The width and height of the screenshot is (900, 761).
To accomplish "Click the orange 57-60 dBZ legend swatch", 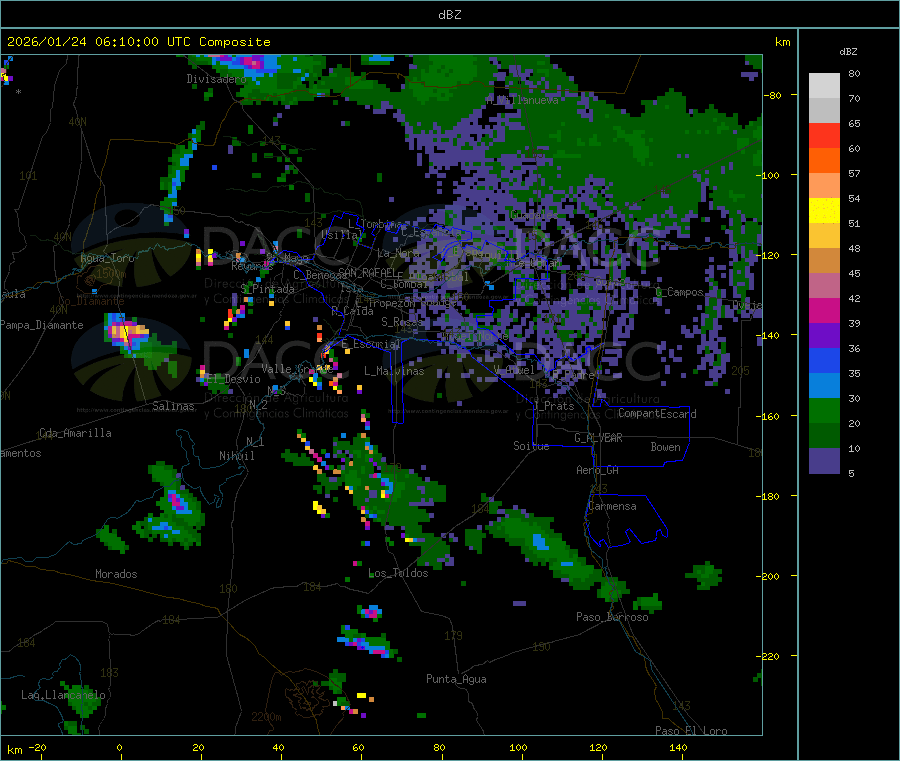I will [824, 161].
